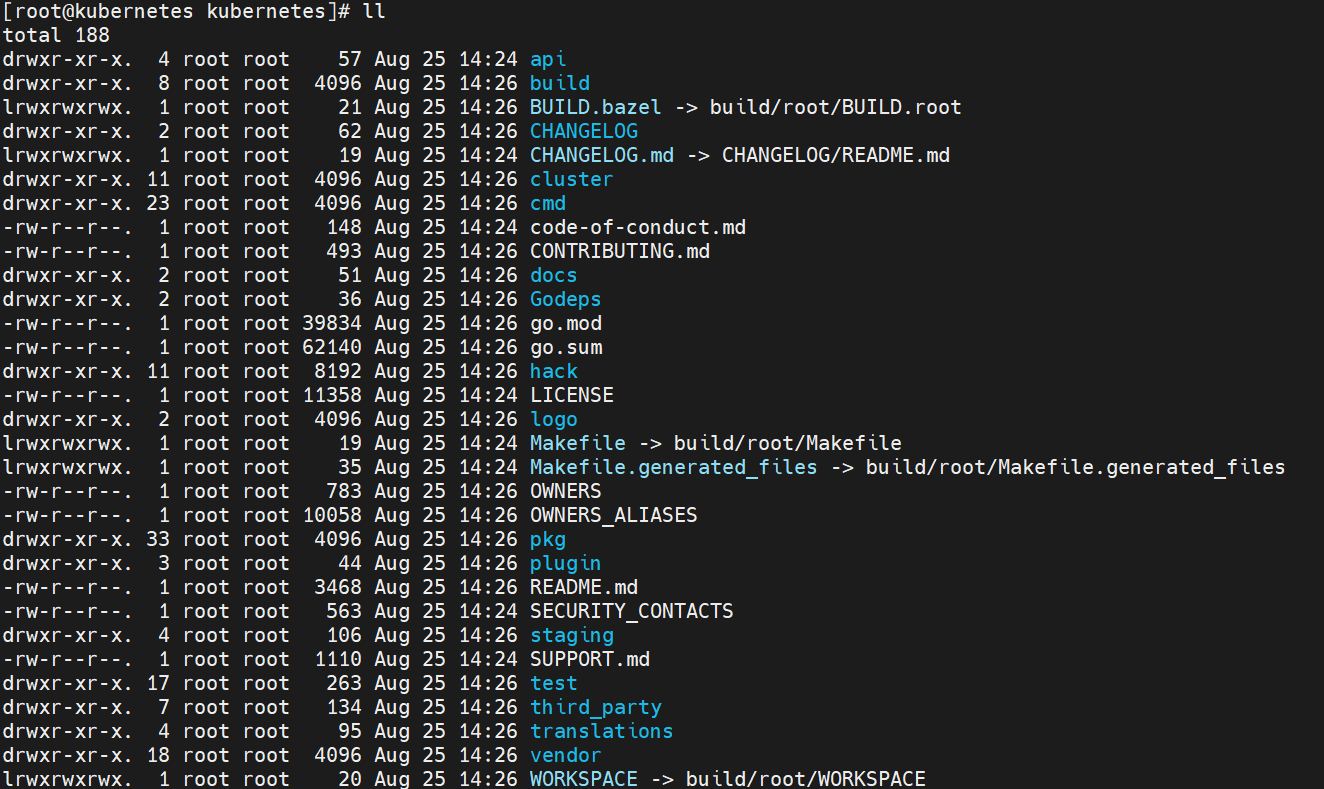The height and width of the screenshot is (789, 1324).
Task: Click the size value 783 of OWNERS
Action: click(344, 491)
